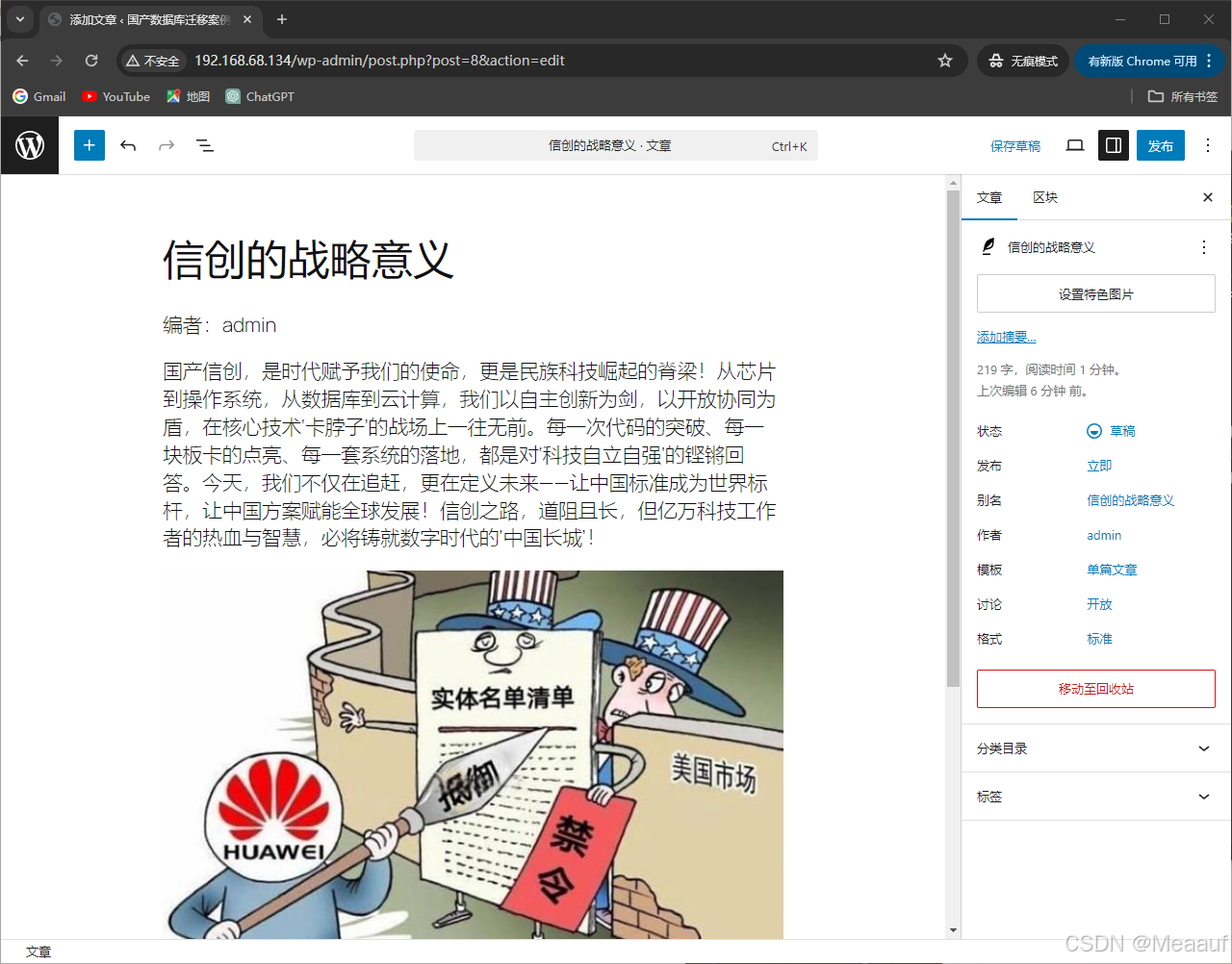The height and width of the screenshot is (964, 1232).
Task: Click the post title 信创的战略意义 heading
Action: pos(308,260)
